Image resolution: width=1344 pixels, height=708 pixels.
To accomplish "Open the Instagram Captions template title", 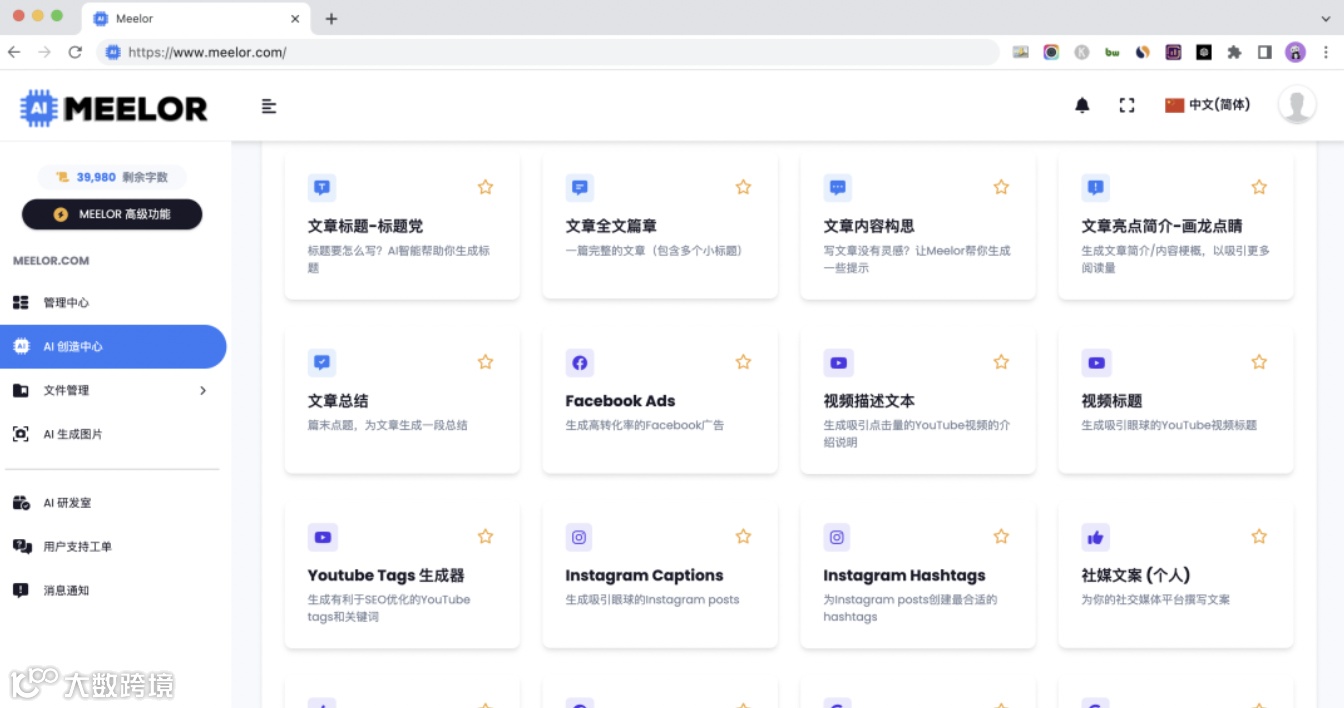I will pos(644,576).
